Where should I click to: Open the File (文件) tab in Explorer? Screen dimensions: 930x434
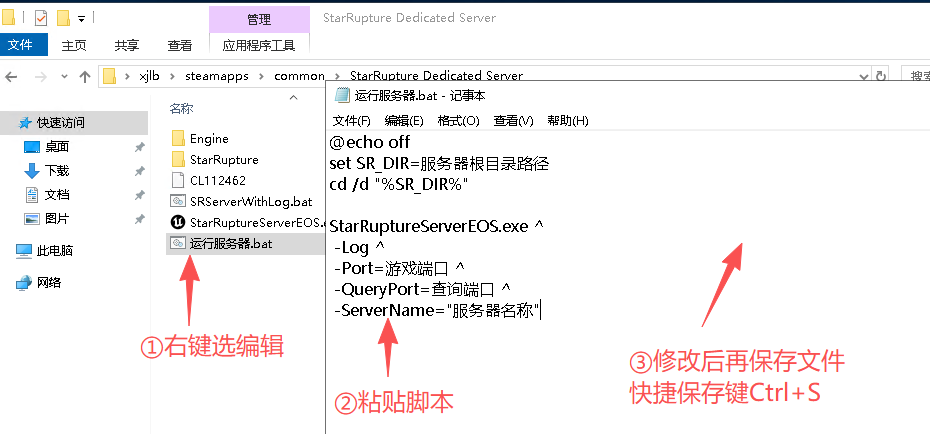(x=21, y=45)
